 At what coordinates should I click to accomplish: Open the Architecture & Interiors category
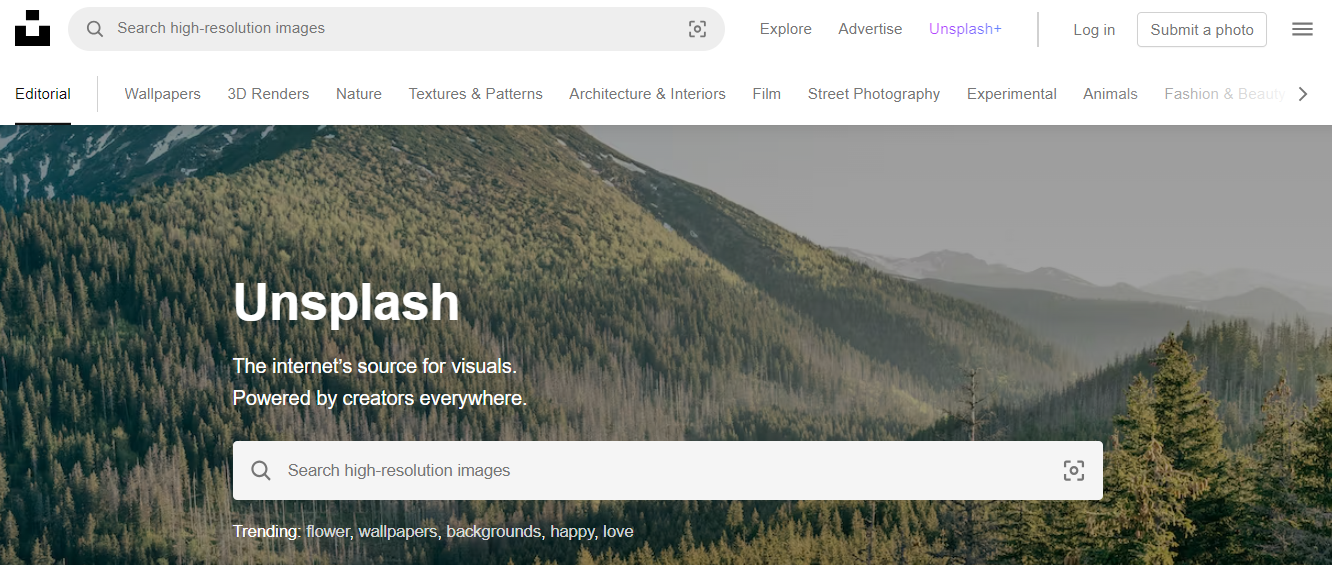tap(647, 94)
